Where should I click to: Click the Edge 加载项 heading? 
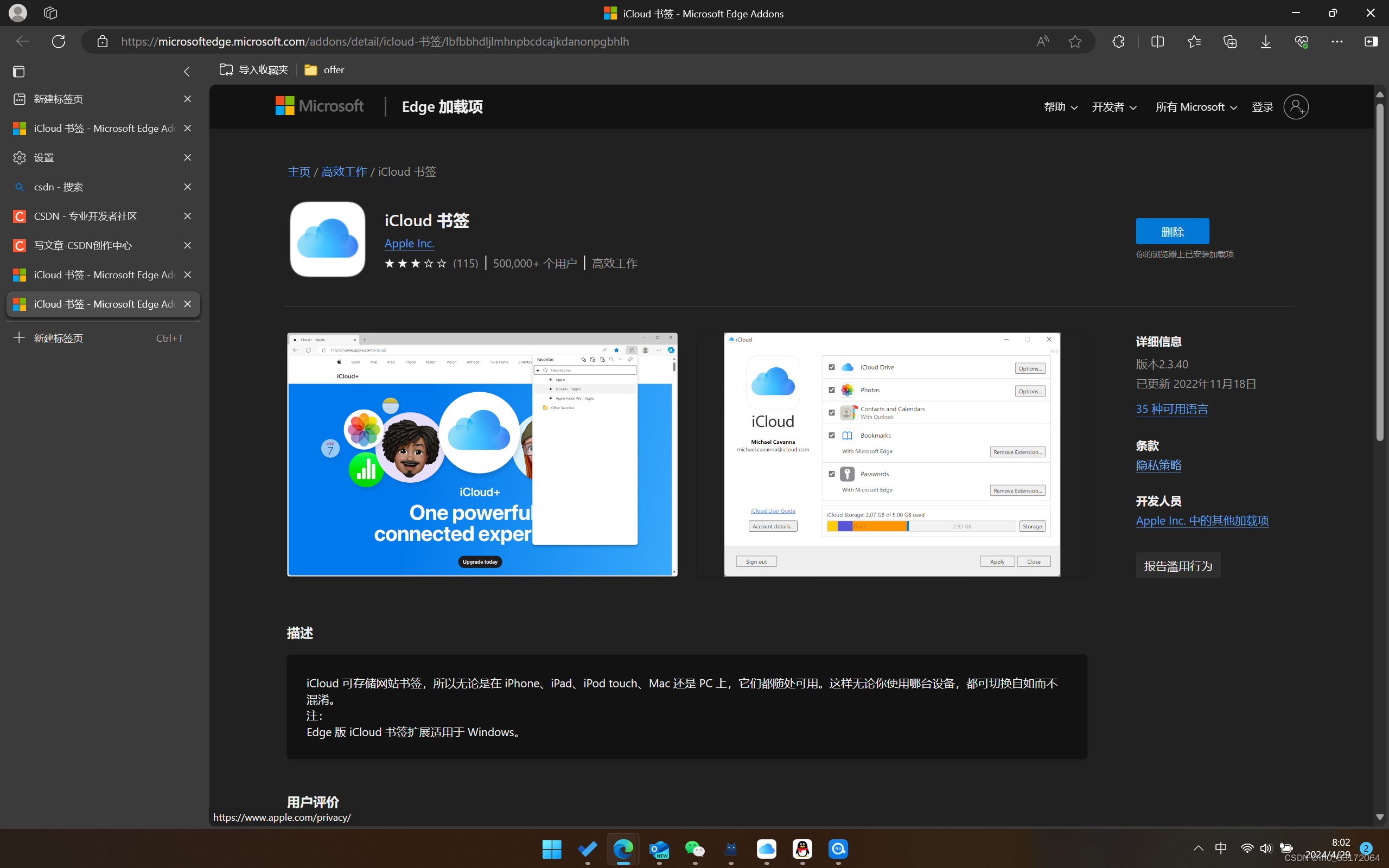point(442,107)
